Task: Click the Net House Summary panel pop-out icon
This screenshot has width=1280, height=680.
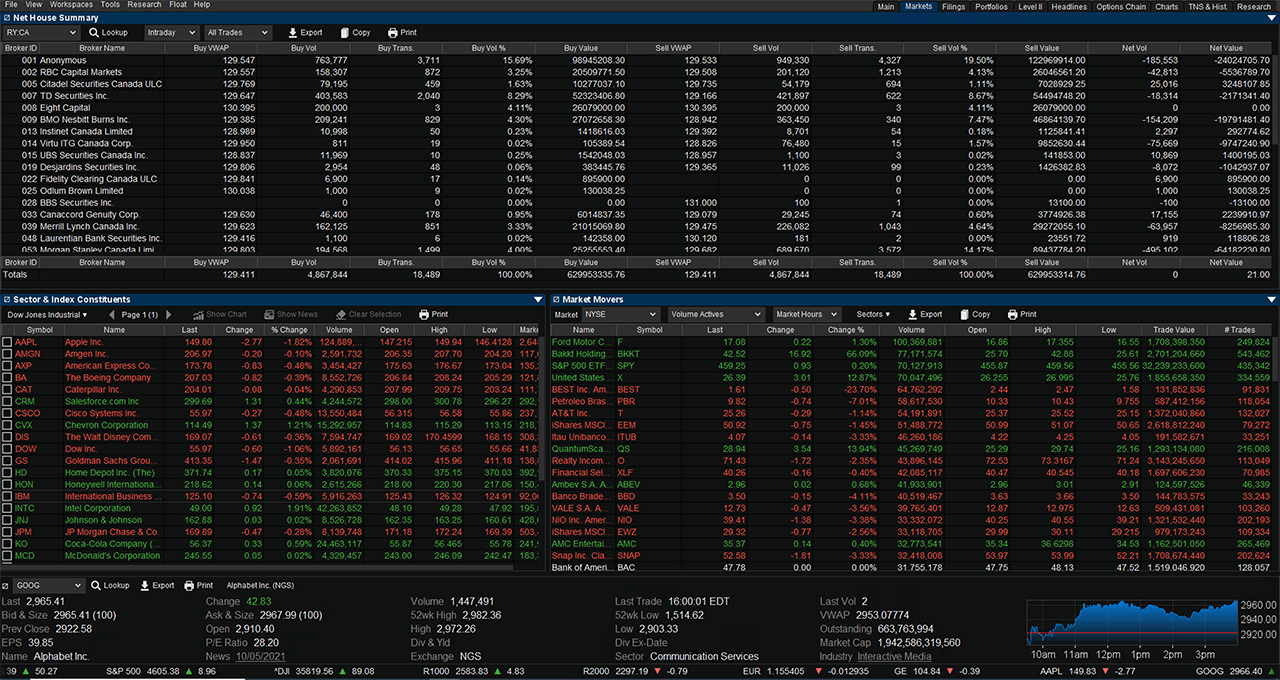Action: (x=6, y=18)
